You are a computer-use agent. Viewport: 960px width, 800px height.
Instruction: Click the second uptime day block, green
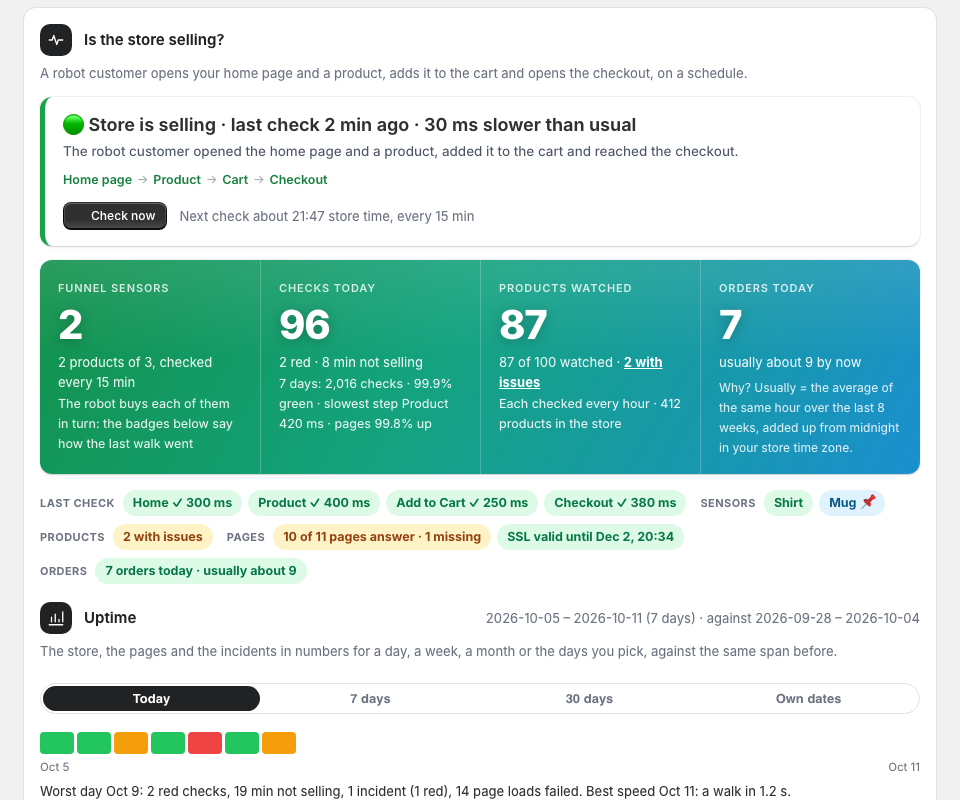[x=94, y=743]
